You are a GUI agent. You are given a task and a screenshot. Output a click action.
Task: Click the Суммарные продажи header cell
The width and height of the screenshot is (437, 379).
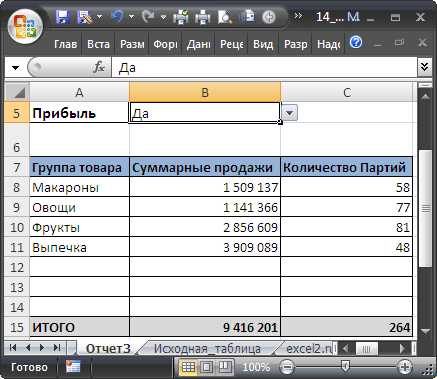coord(205,167)
